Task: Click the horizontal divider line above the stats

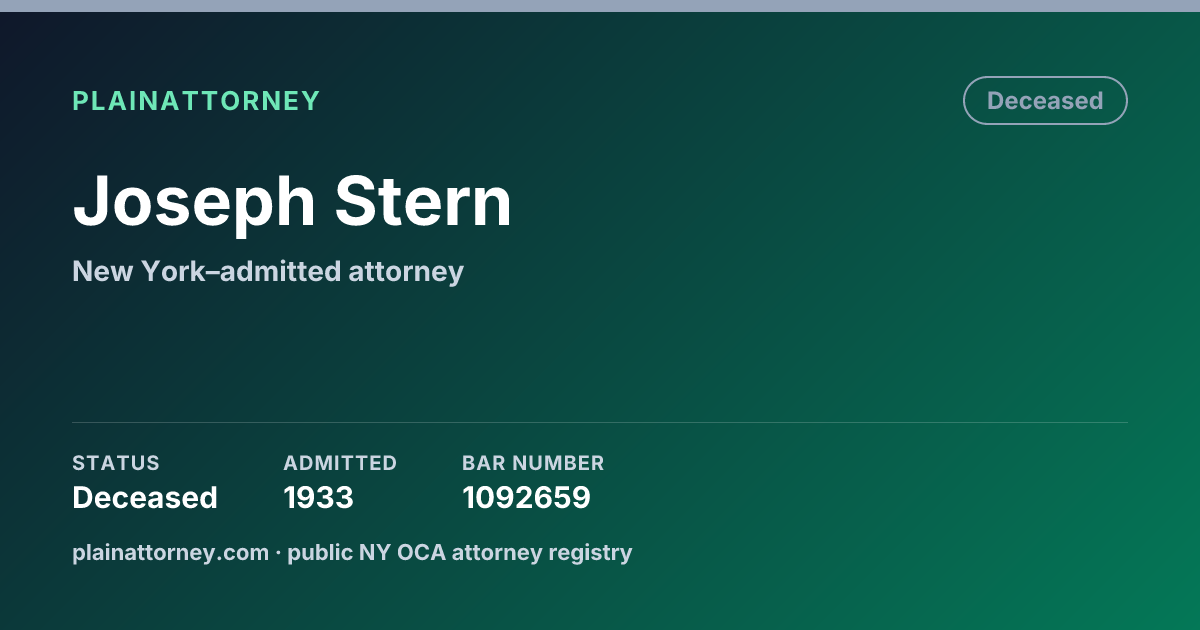Action: click(600, 422)
